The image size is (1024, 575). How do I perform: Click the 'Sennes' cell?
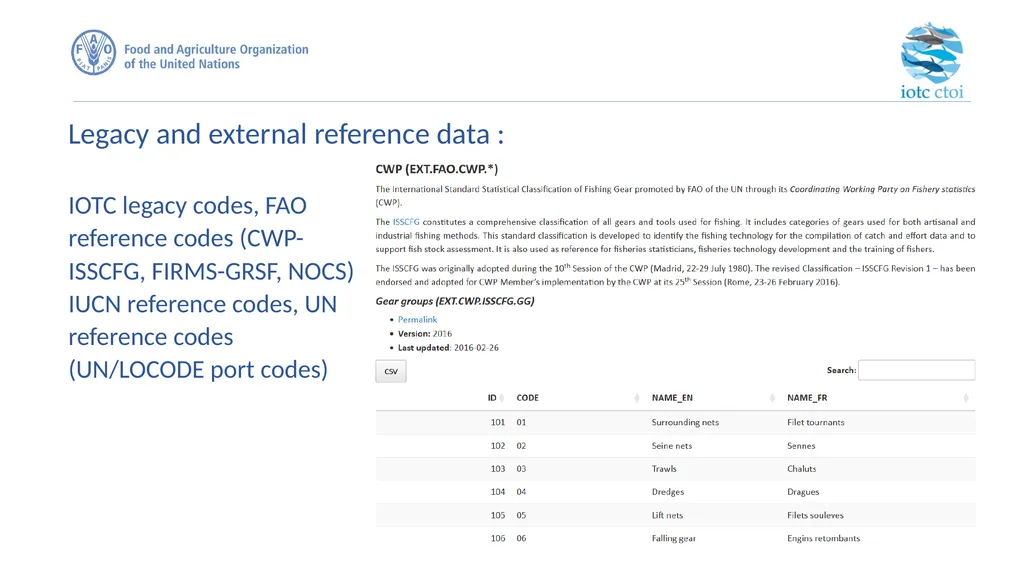click(x=801, y=446)
